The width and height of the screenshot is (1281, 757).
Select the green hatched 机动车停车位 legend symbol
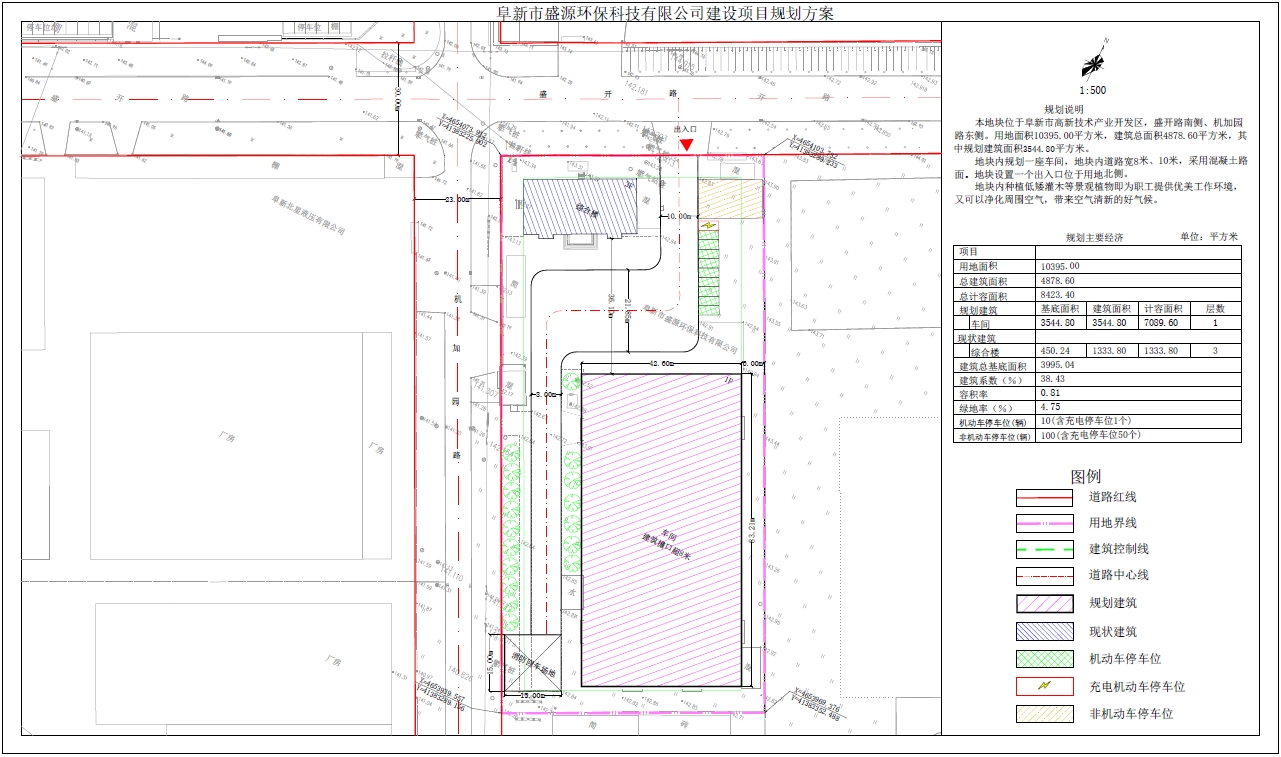(1045, 659)
